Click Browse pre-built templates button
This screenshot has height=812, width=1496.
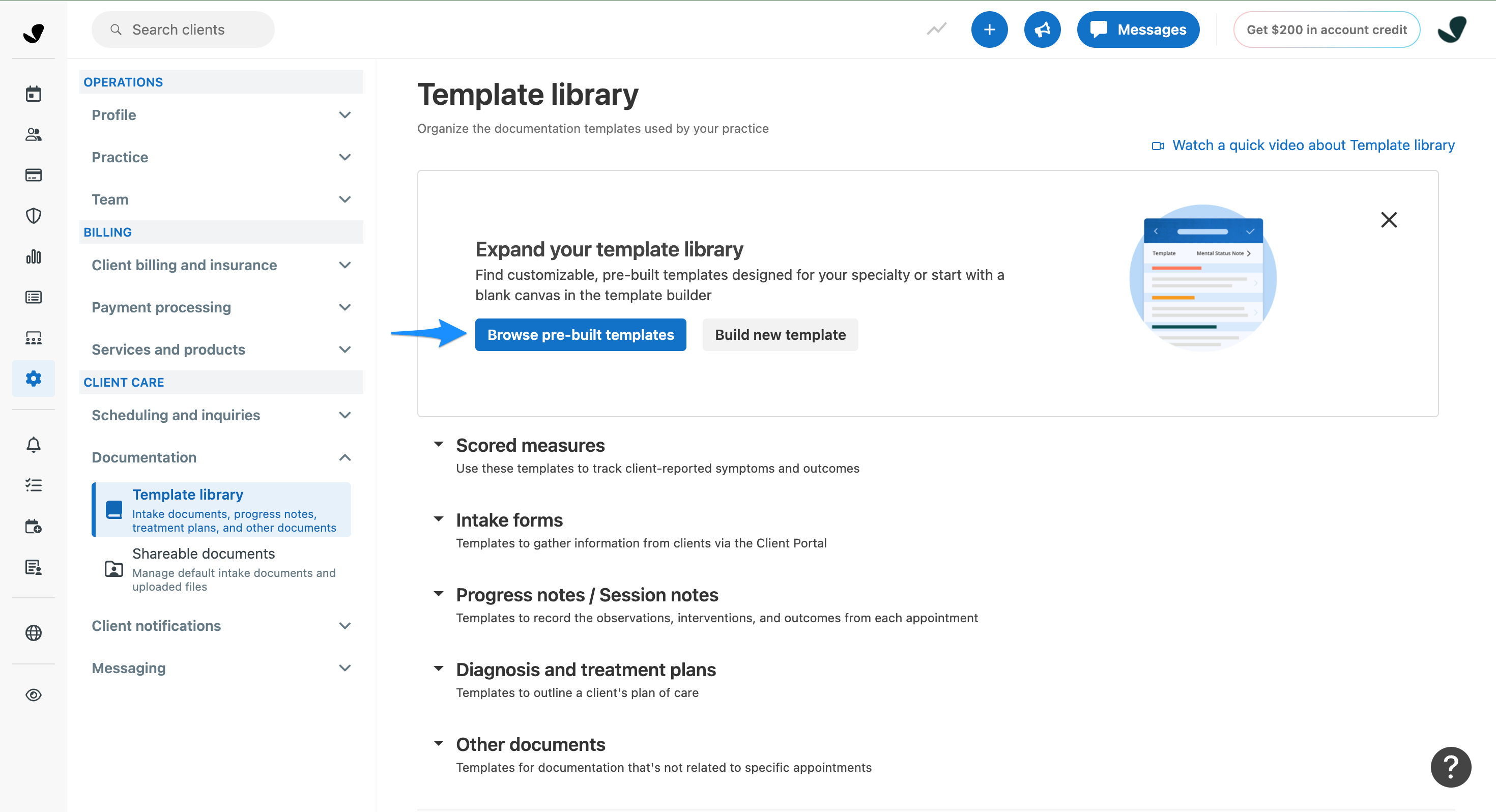(x=580, y=335)
